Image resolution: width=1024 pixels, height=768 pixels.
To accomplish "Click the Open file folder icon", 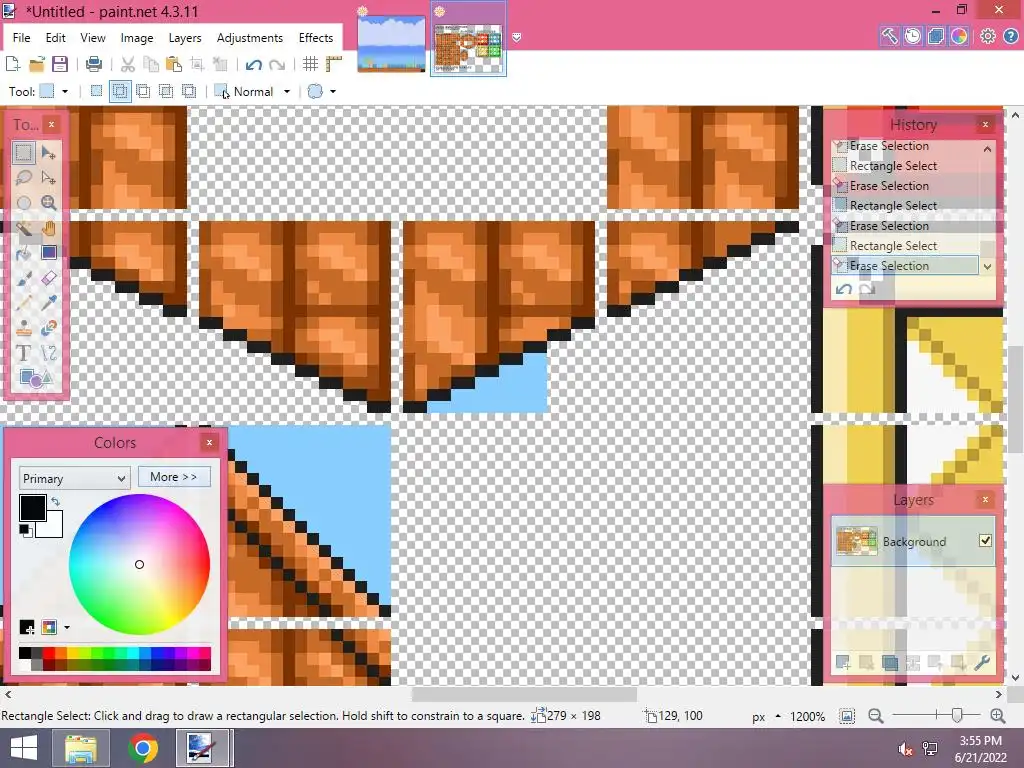I will coord(37,64).
